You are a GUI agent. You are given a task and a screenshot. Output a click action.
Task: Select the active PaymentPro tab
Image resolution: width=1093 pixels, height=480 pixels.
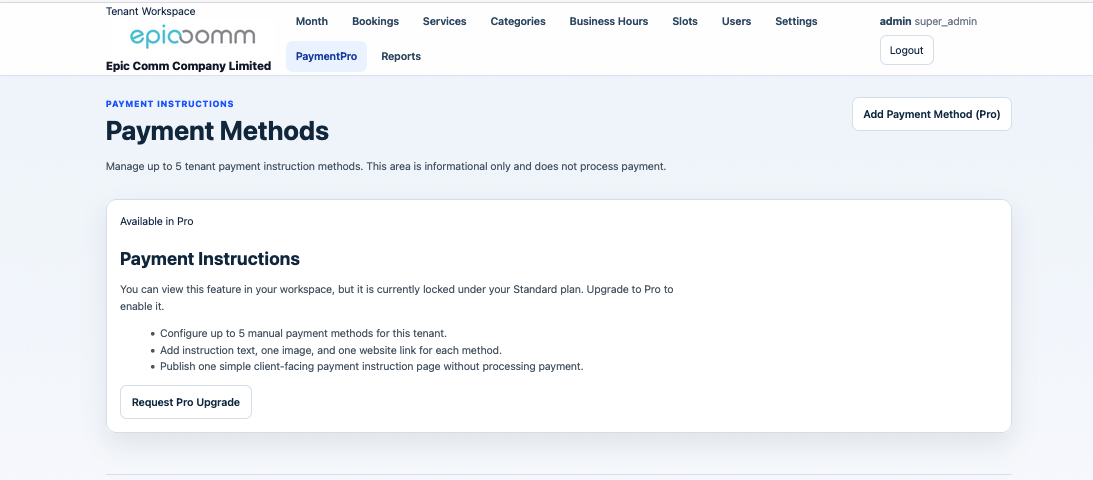pos(326,57)
